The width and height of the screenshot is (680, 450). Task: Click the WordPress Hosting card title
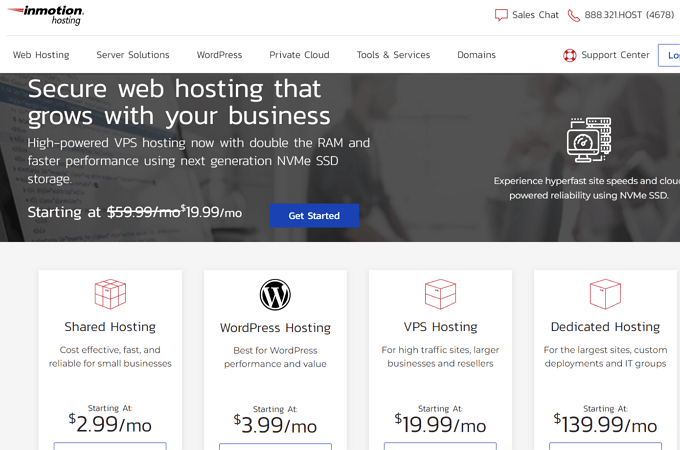275,327
